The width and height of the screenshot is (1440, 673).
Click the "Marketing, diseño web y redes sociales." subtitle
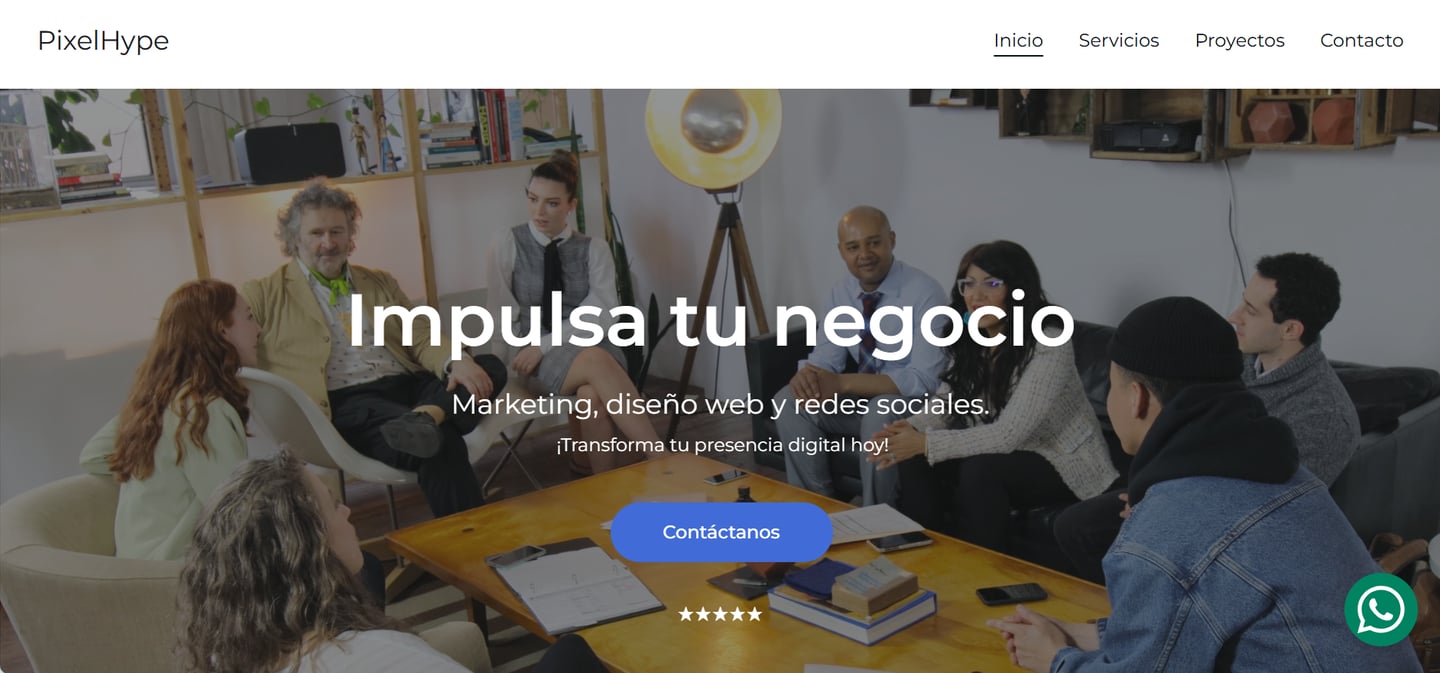tap(720, 404)
